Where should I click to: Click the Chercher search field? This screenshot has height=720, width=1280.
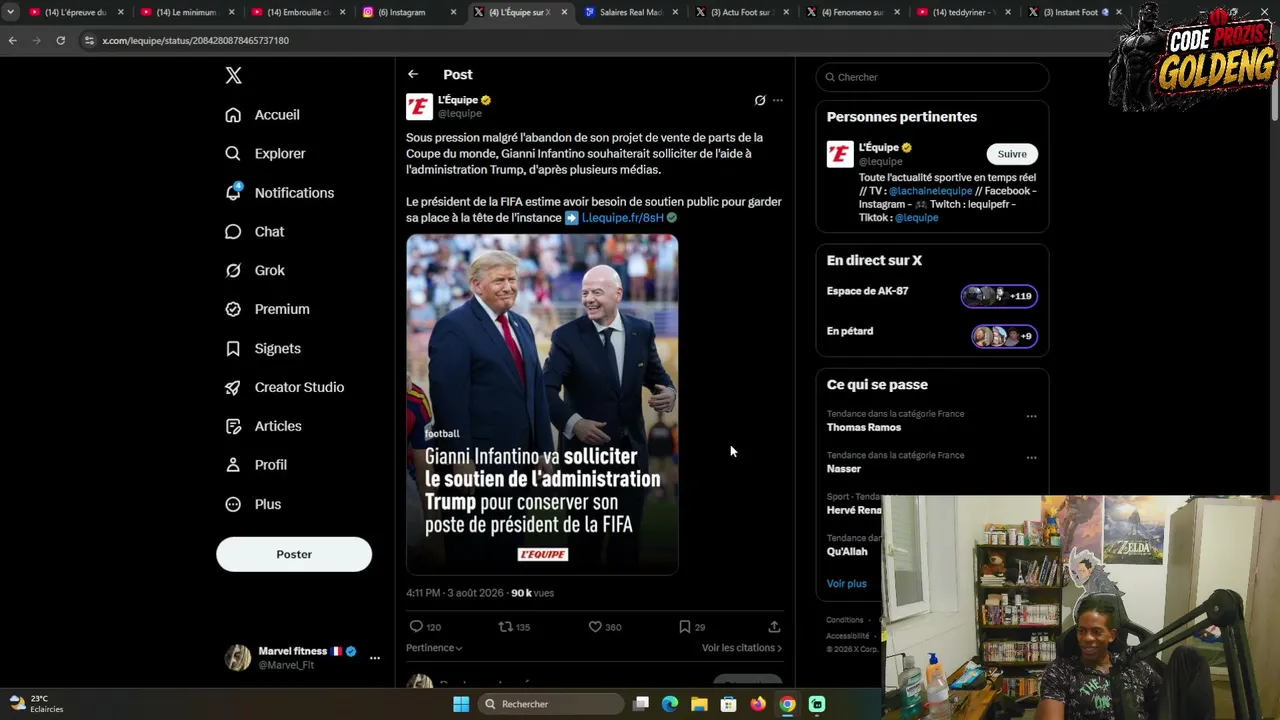coord(932,77)
